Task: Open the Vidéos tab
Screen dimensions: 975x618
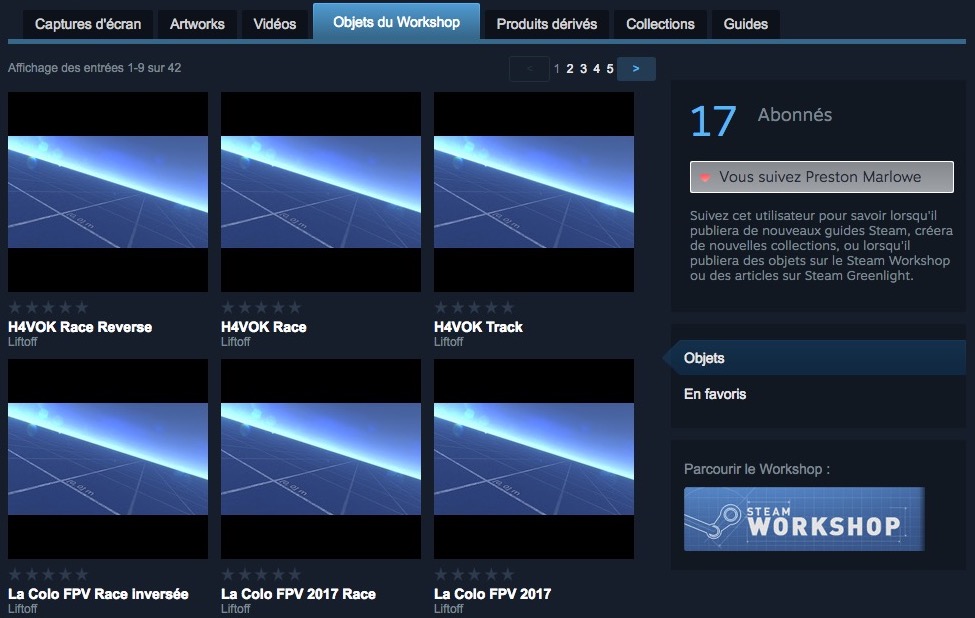Action: click(274, 24)
